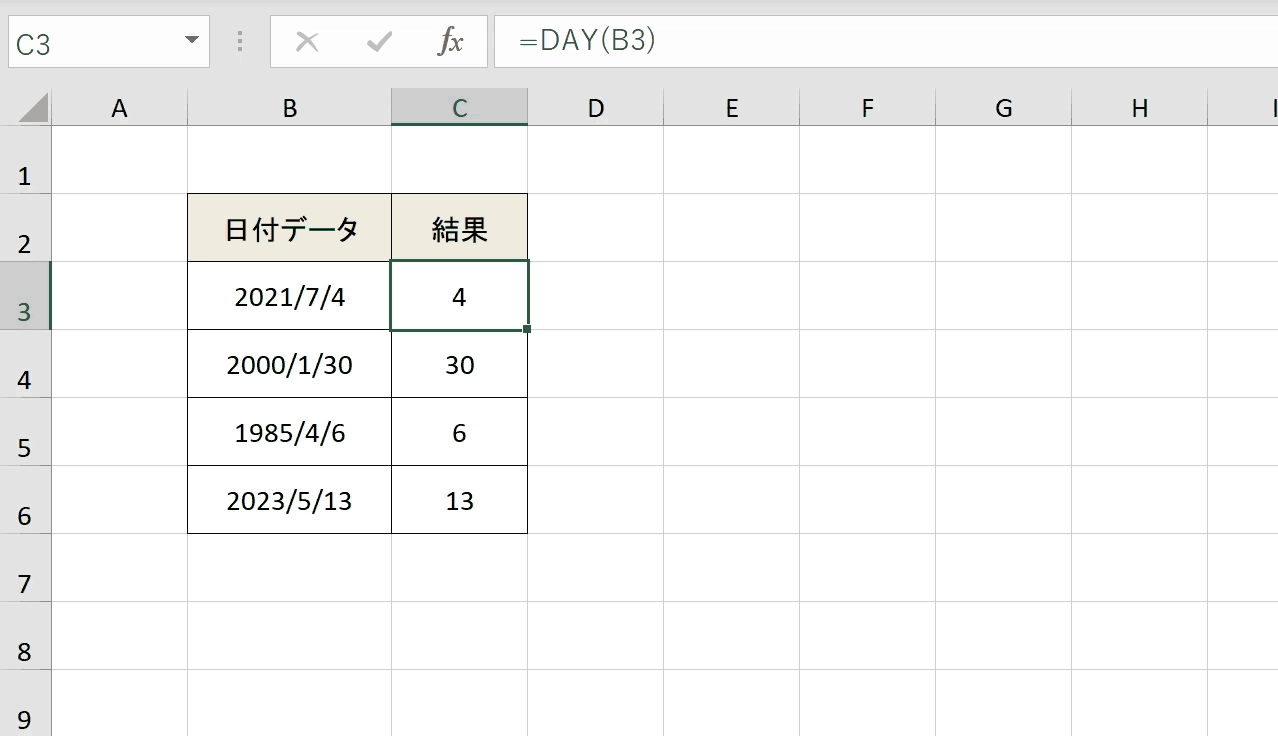Click the formula bar with =DAY(B3)

886,42
